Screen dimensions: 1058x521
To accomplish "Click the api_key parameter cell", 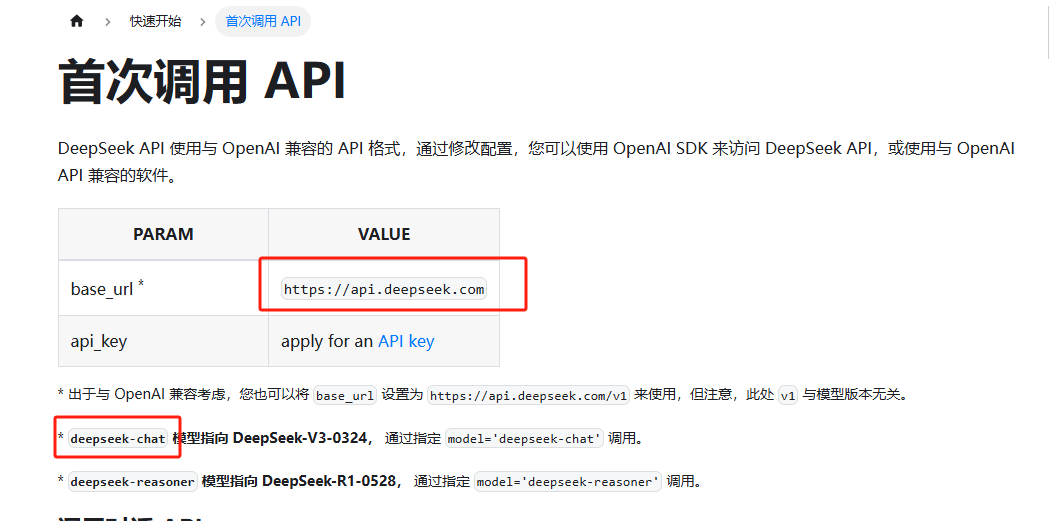I will [163, 341].
